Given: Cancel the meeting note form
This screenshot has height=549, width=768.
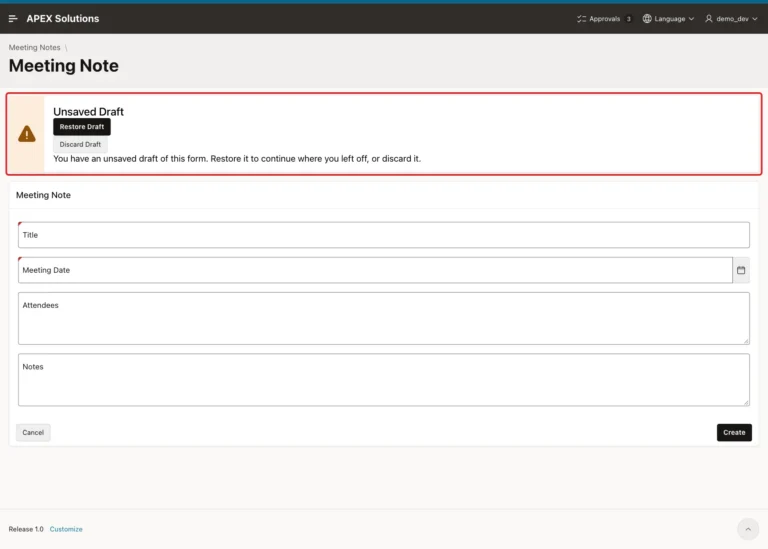Looking at the screenshot, I should click(33, 432).
